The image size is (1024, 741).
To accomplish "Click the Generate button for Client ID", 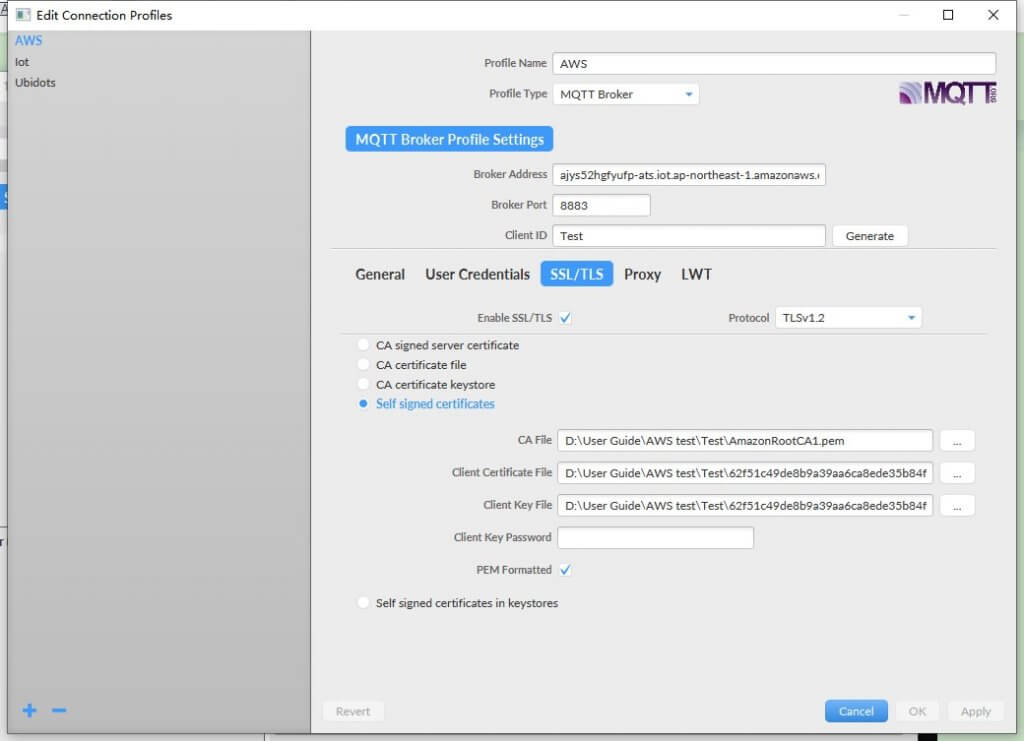I will (869, 235).
